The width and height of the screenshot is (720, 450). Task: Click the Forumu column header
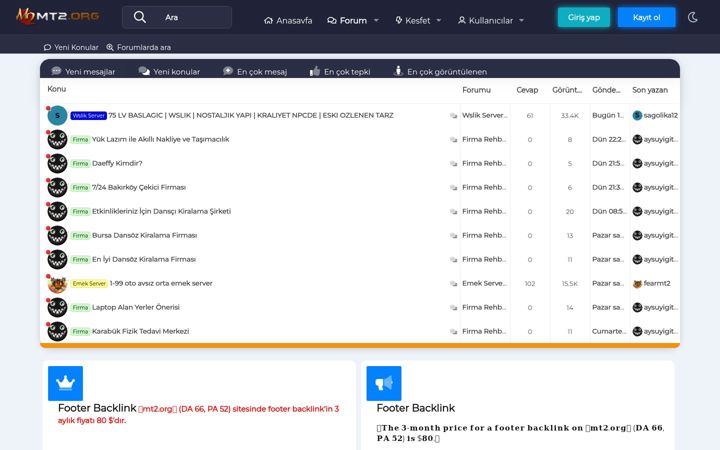click(476, 90)
